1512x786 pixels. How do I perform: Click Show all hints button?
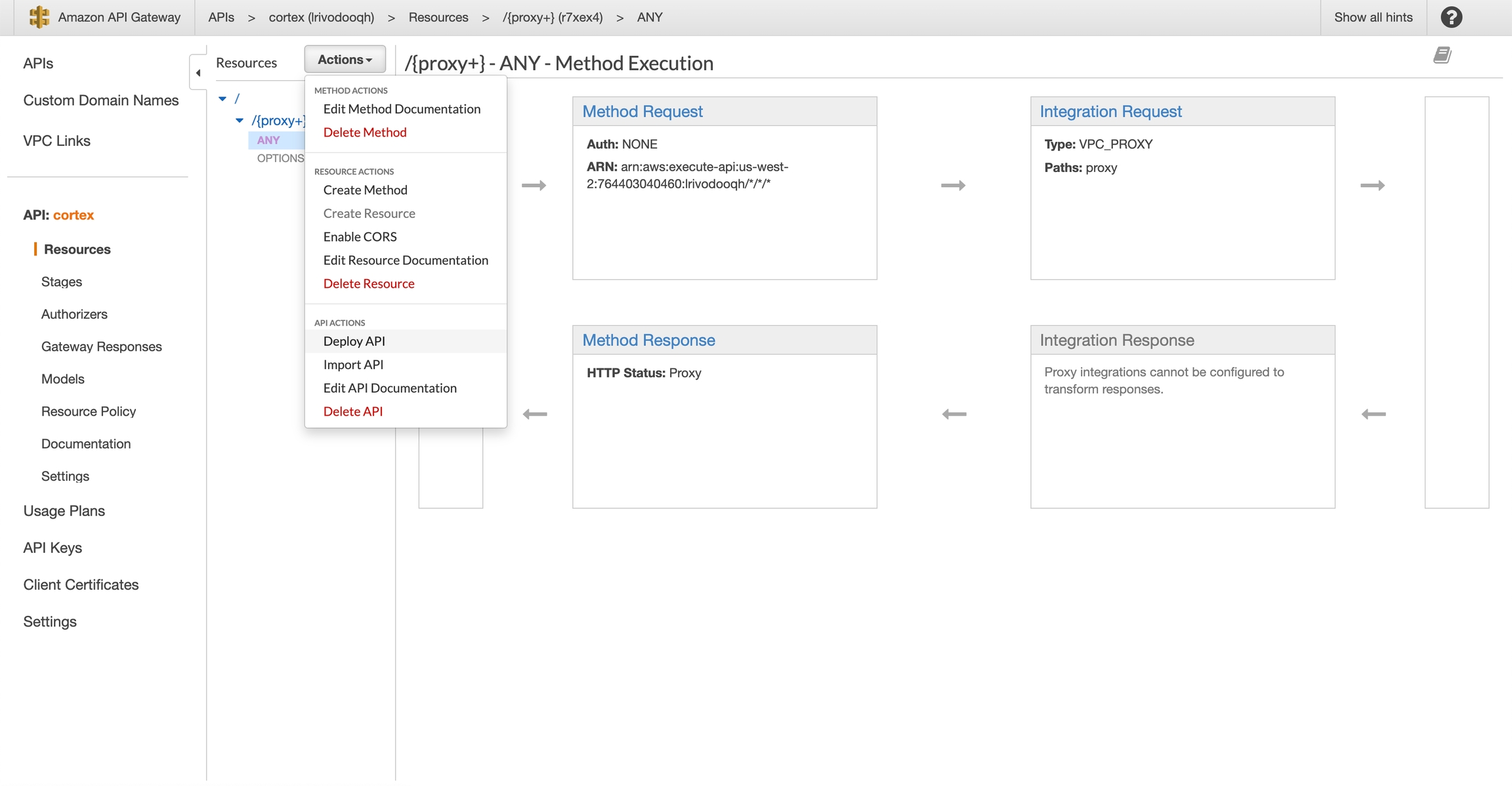point(1373,17)
